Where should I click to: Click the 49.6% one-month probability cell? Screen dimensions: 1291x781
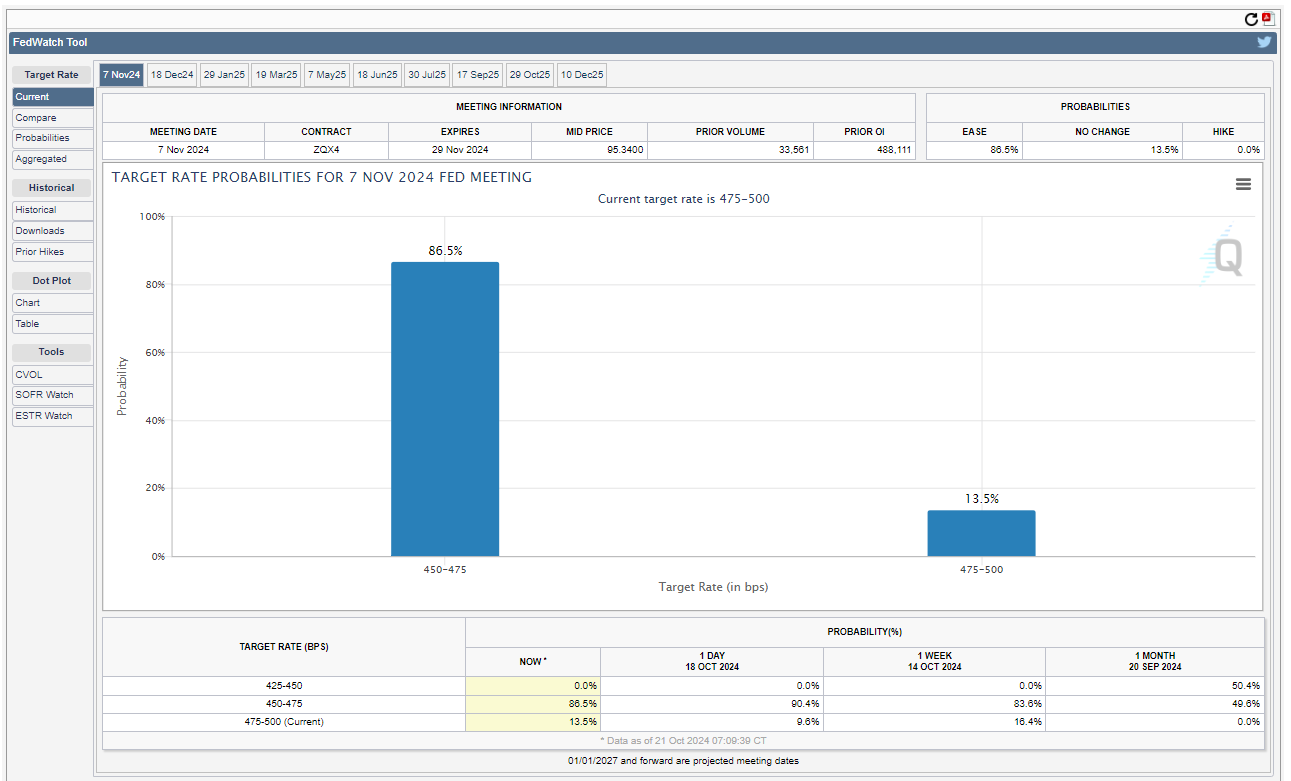1155,704
